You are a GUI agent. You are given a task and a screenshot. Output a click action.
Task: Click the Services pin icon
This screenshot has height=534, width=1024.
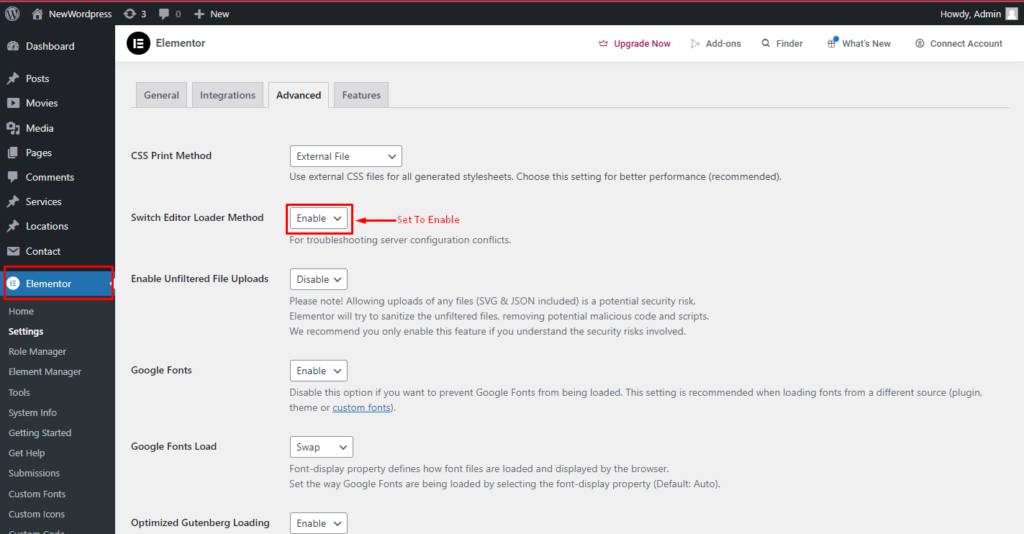pyautogui.click(x=13, y=202)
